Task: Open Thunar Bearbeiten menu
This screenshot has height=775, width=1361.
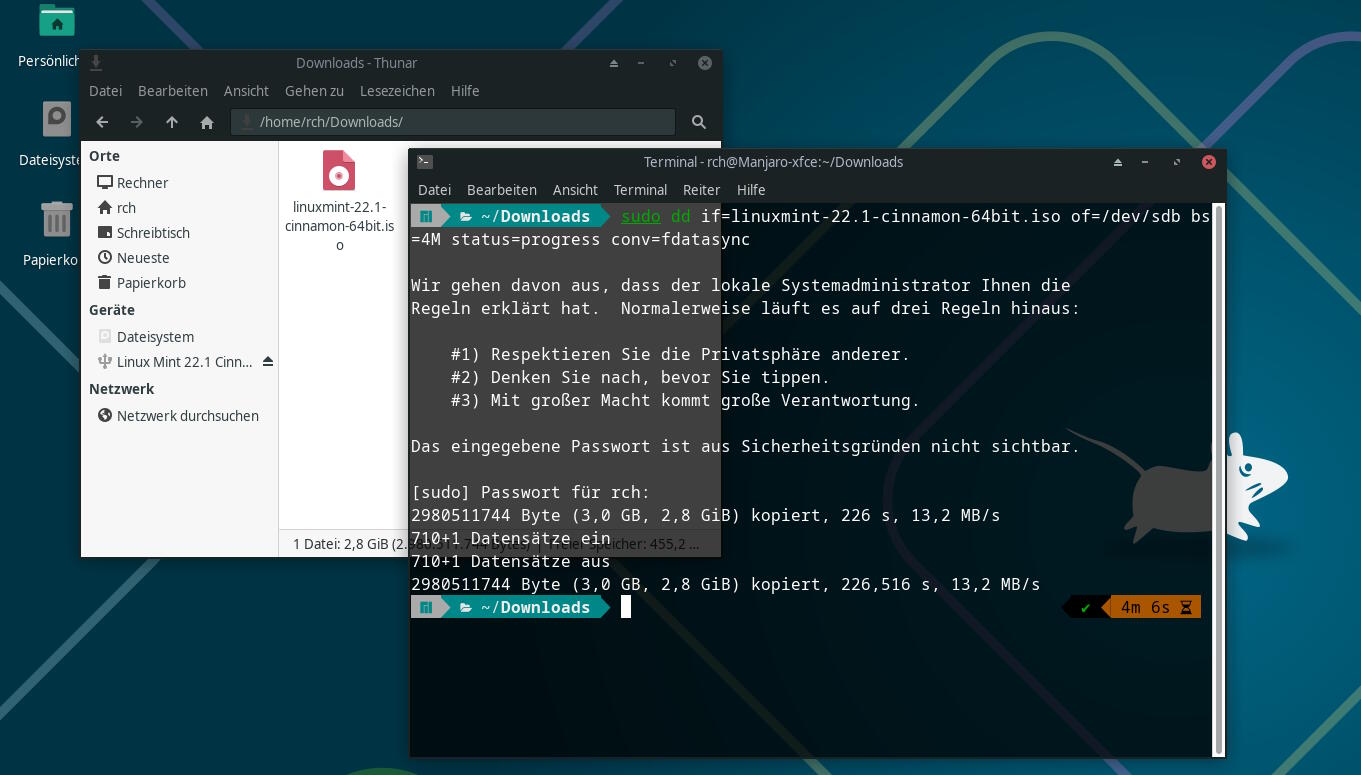Action: [x=173, y=90]
